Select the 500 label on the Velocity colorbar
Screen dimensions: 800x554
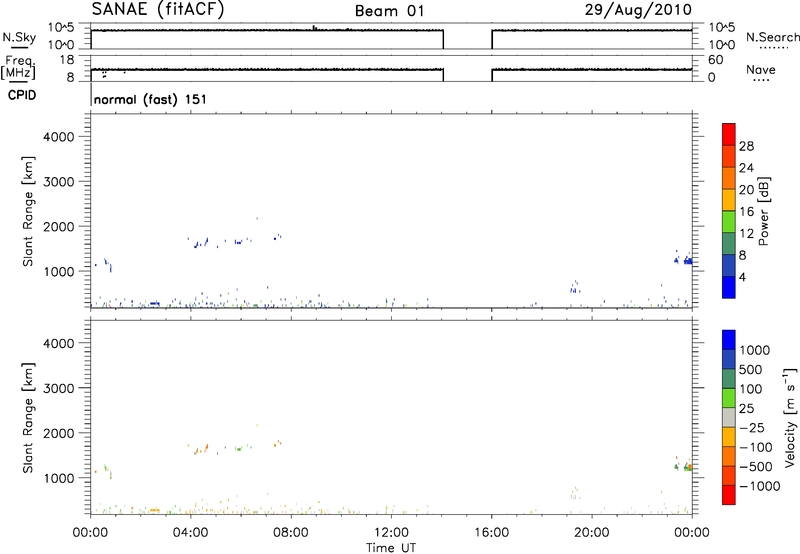(751, 370)
